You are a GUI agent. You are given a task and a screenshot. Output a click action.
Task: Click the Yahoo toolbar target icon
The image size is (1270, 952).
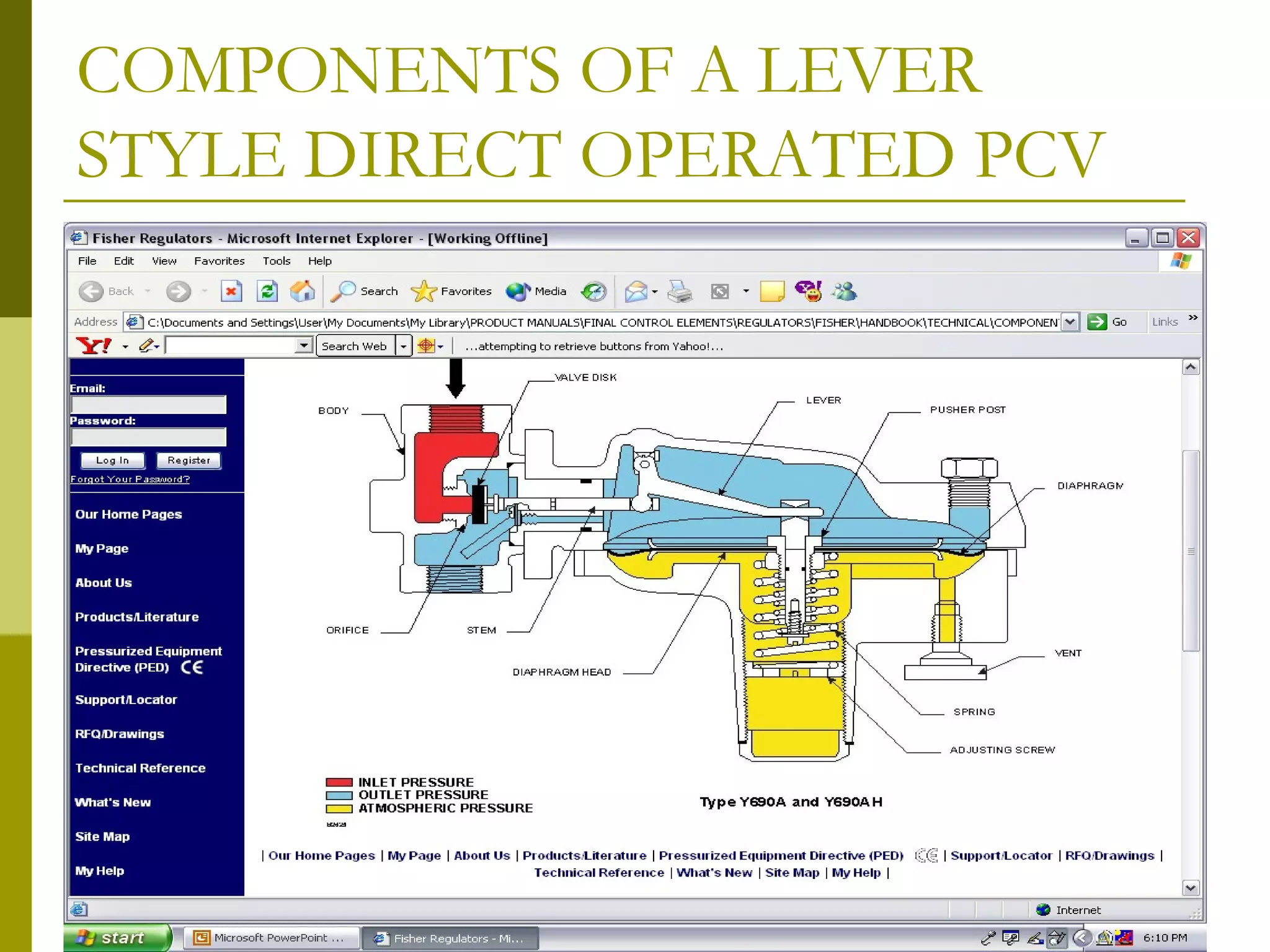tap(426, 346)
